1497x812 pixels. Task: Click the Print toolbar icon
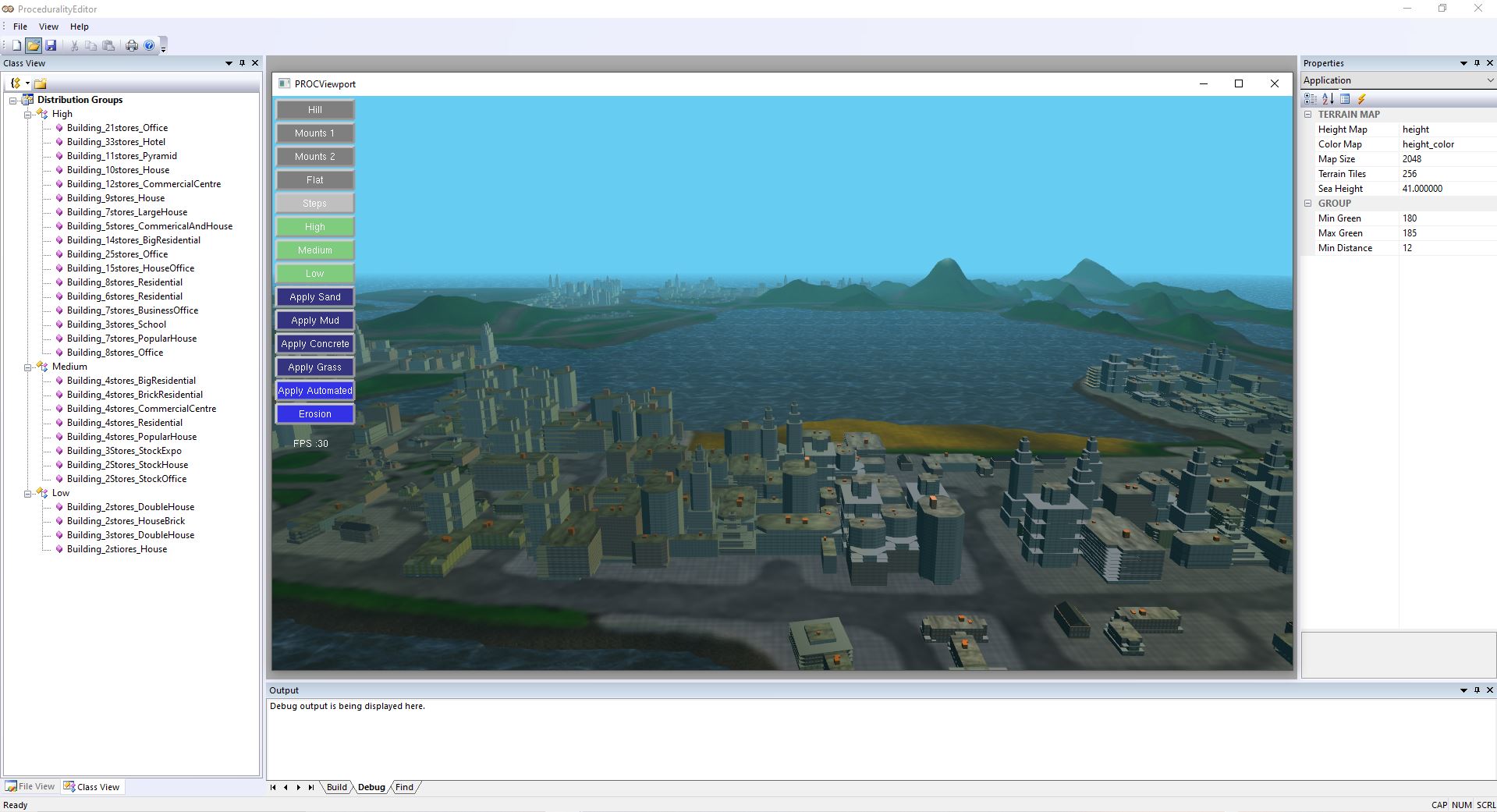[x=131, y=45]
